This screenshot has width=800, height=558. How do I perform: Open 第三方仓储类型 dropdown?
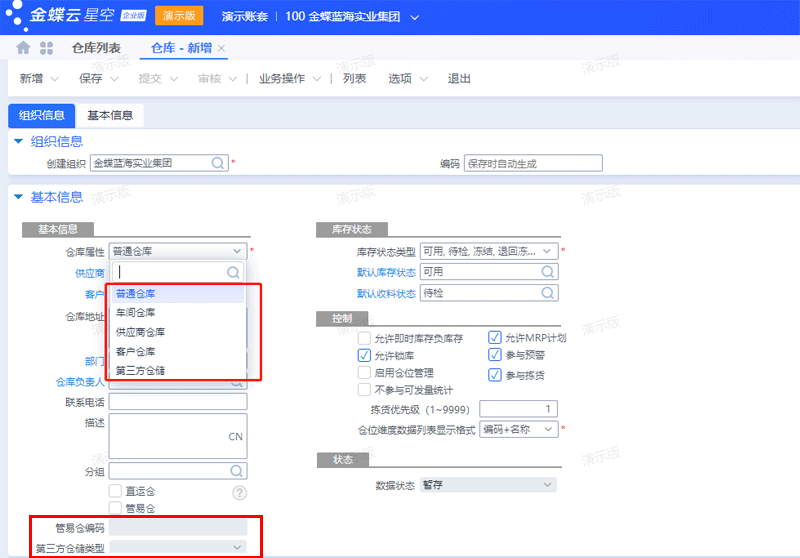[178, 547]
